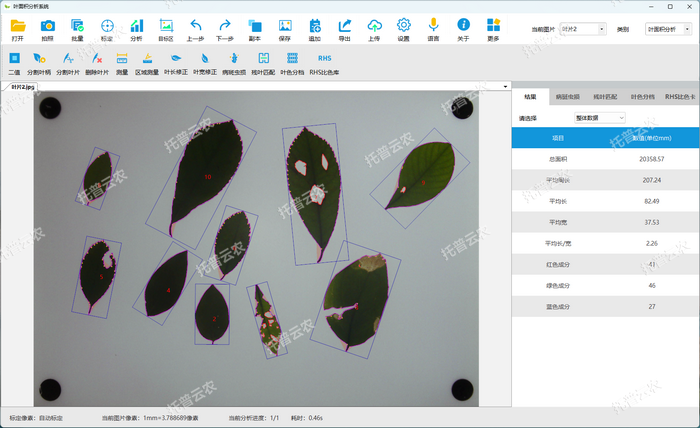Click the 叶片2.jpg image tab
Viewport: 700px width, 428px height.
coord(22,87)
